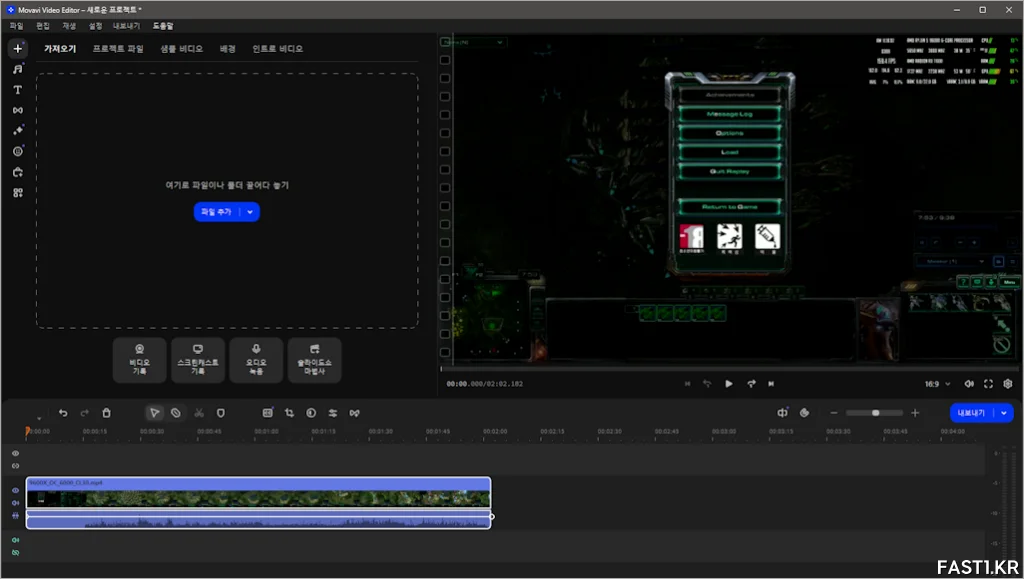The height and width of the screenshot is (579, 1024).
Task: Expand the track options arrow above timeline
Action: 39,418
